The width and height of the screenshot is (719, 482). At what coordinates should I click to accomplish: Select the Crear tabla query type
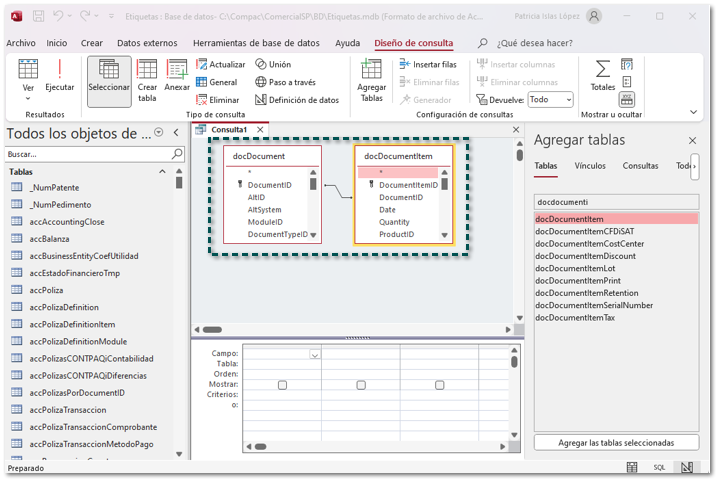(147, 79)
